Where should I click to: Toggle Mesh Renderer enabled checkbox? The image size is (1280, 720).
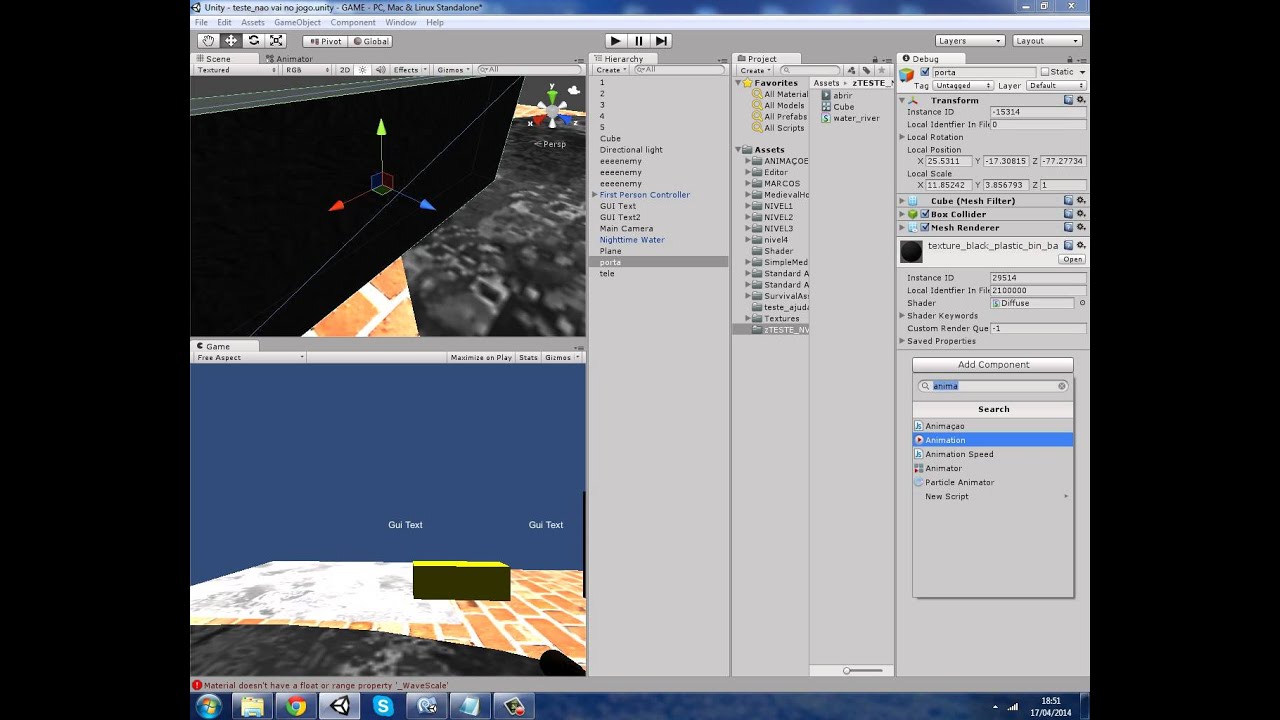point(925,227)
